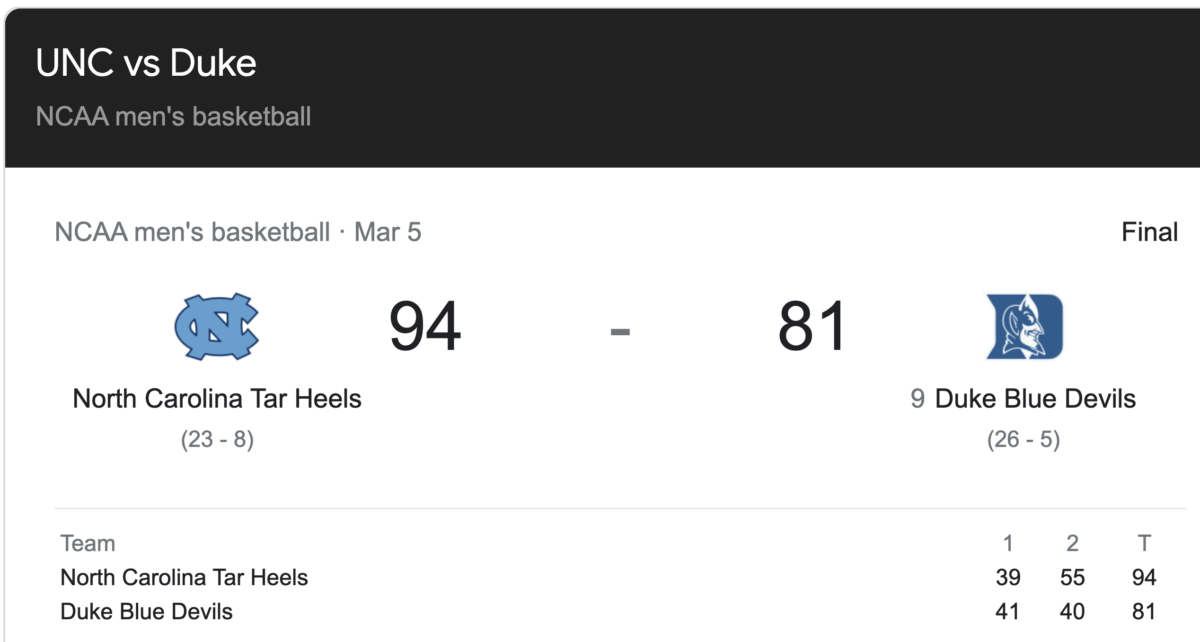Click the NCAA men's basketball subtitle in header

tap(173, 117)
